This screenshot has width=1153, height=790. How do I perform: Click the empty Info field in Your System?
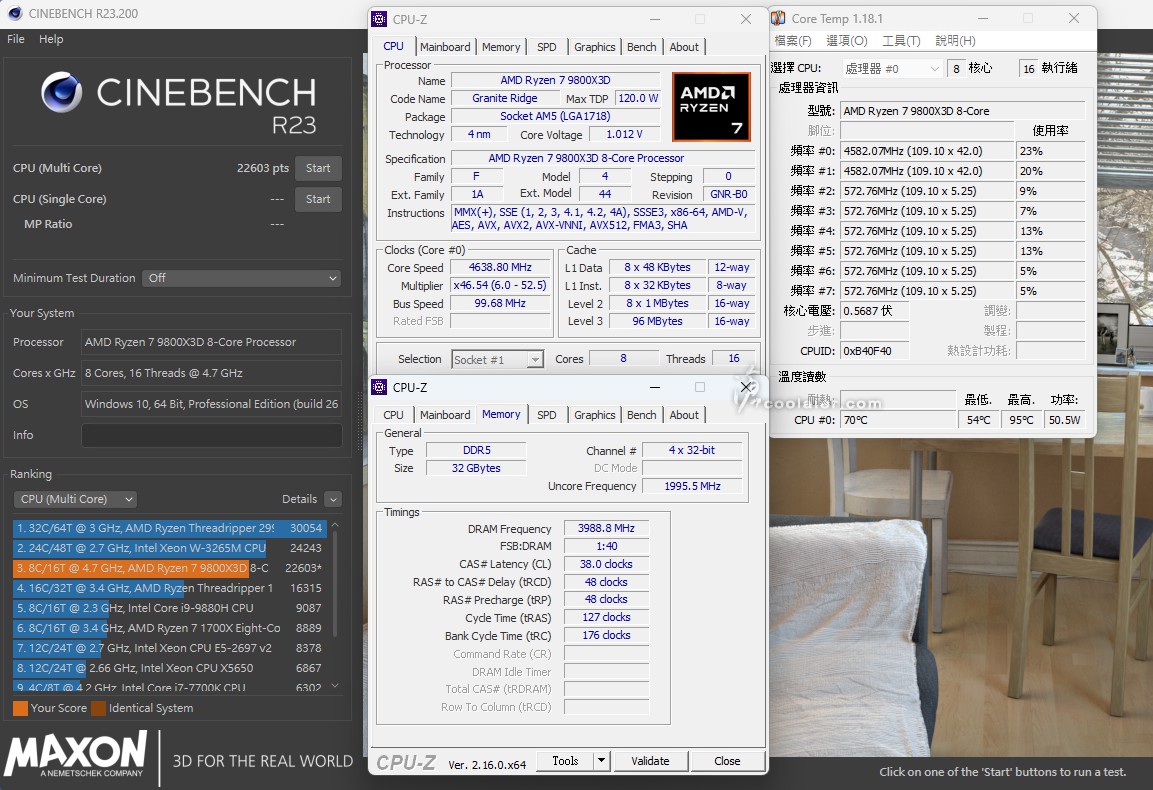211,435
